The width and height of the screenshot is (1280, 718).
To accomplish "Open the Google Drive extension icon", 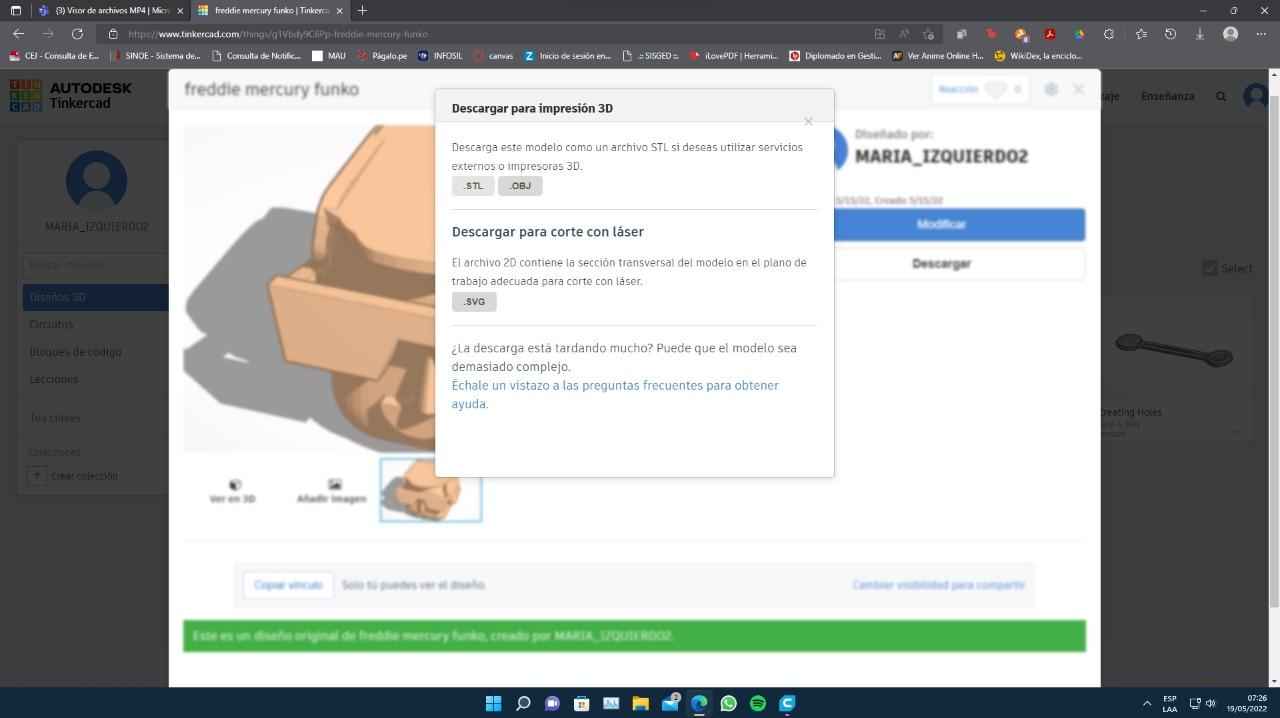I will [x=1079, y=33].
